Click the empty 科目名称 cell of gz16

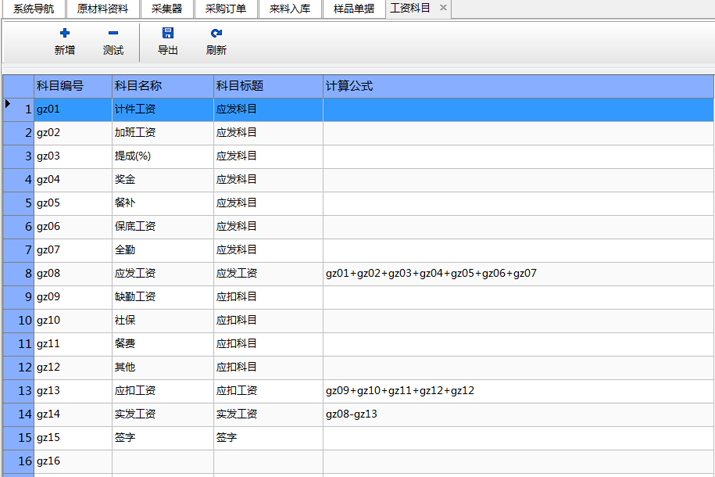tap(163, 461)
